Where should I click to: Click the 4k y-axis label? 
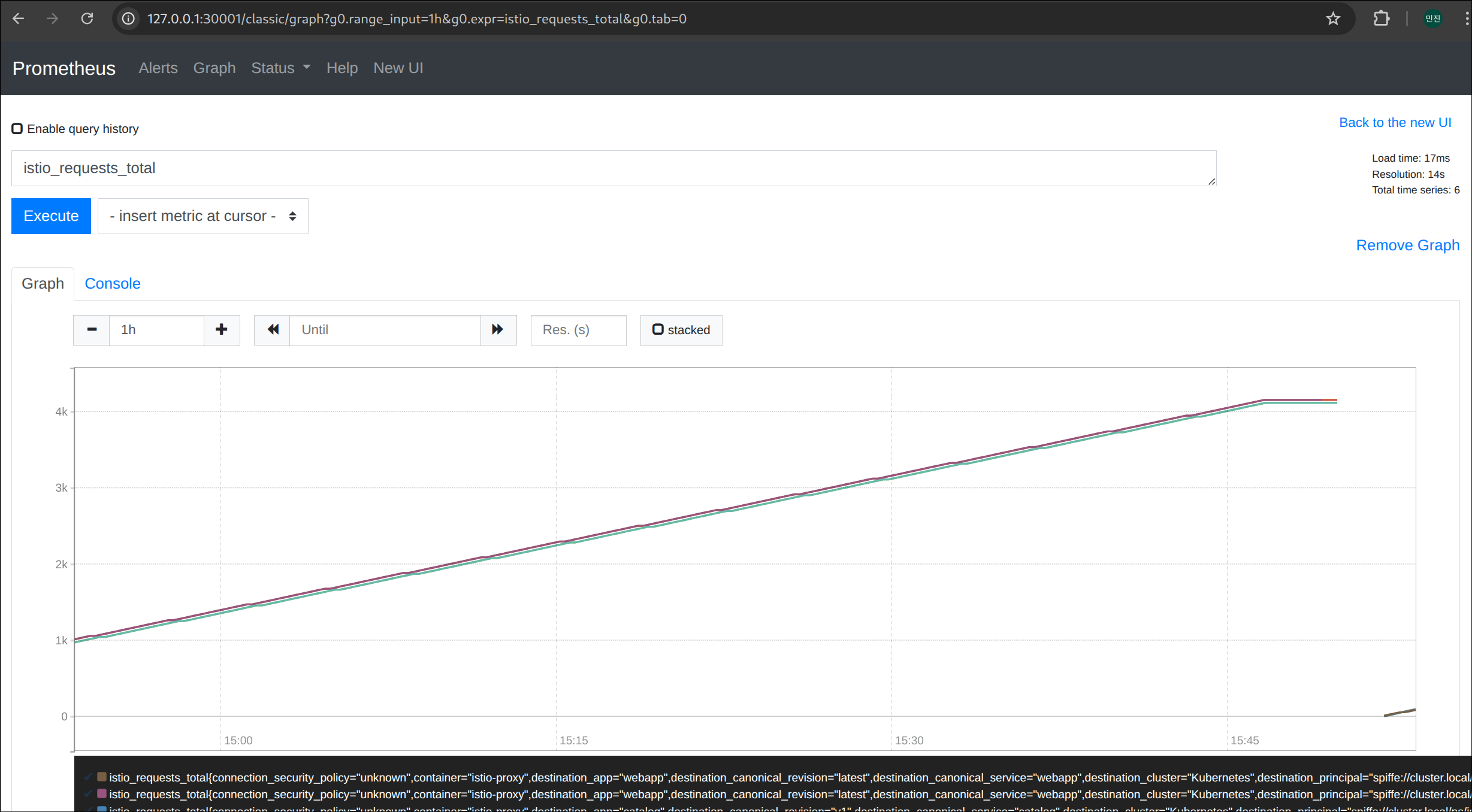[x=61, y=411]
